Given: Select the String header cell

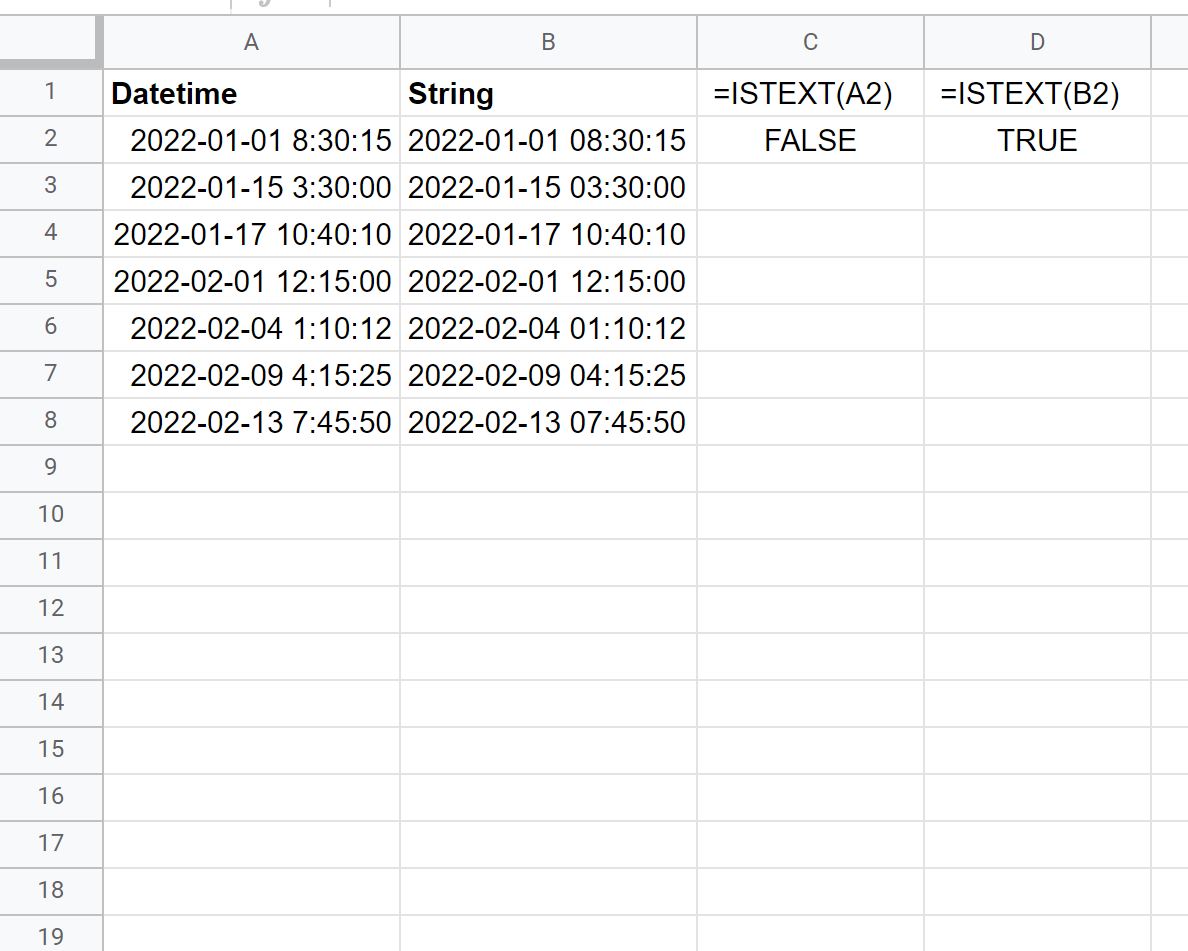Looking at the screenshot, I should pos(548,93).
